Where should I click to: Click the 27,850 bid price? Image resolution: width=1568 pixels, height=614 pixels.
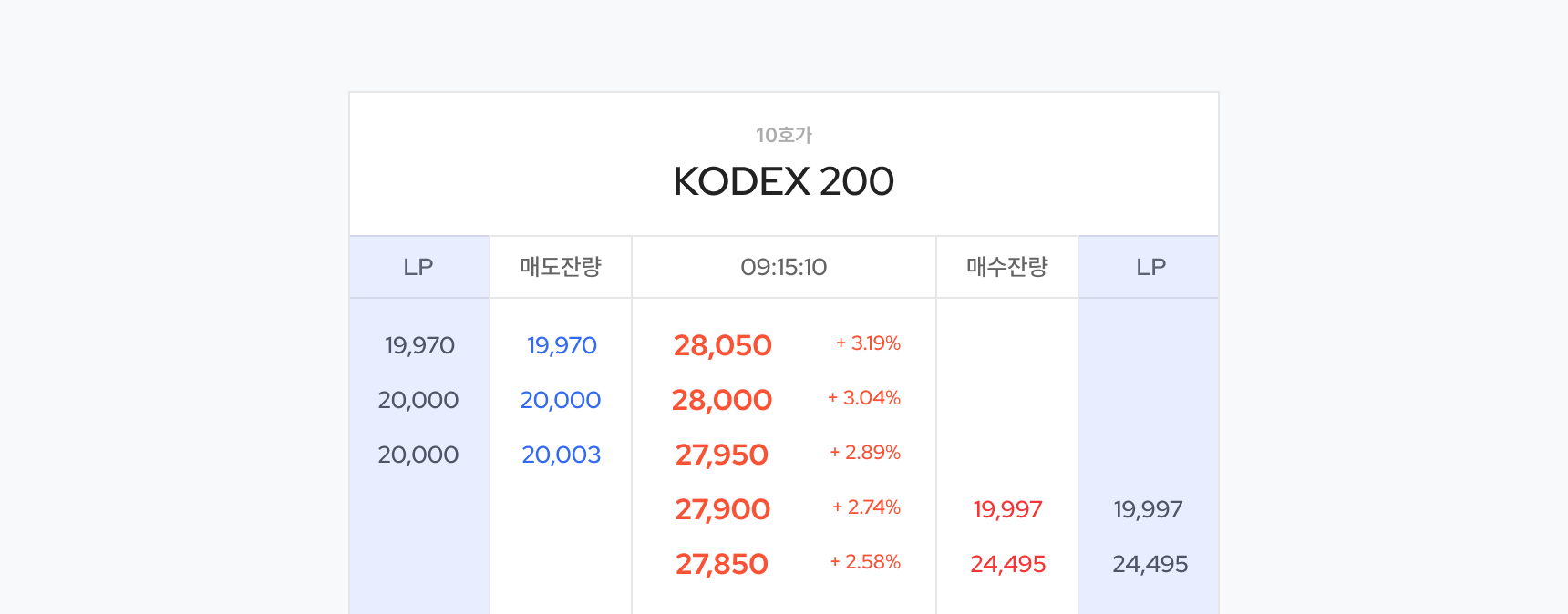(722, 564)
